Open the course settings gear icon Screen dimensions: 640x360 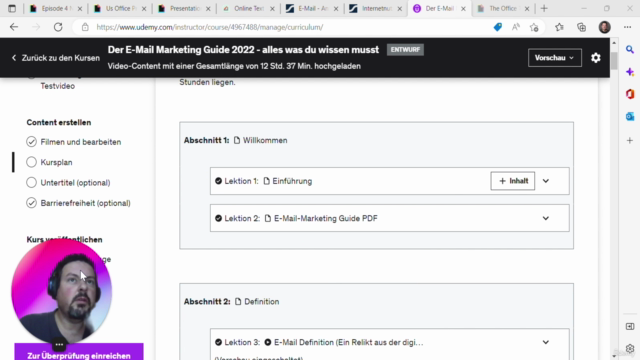[596, 58]
